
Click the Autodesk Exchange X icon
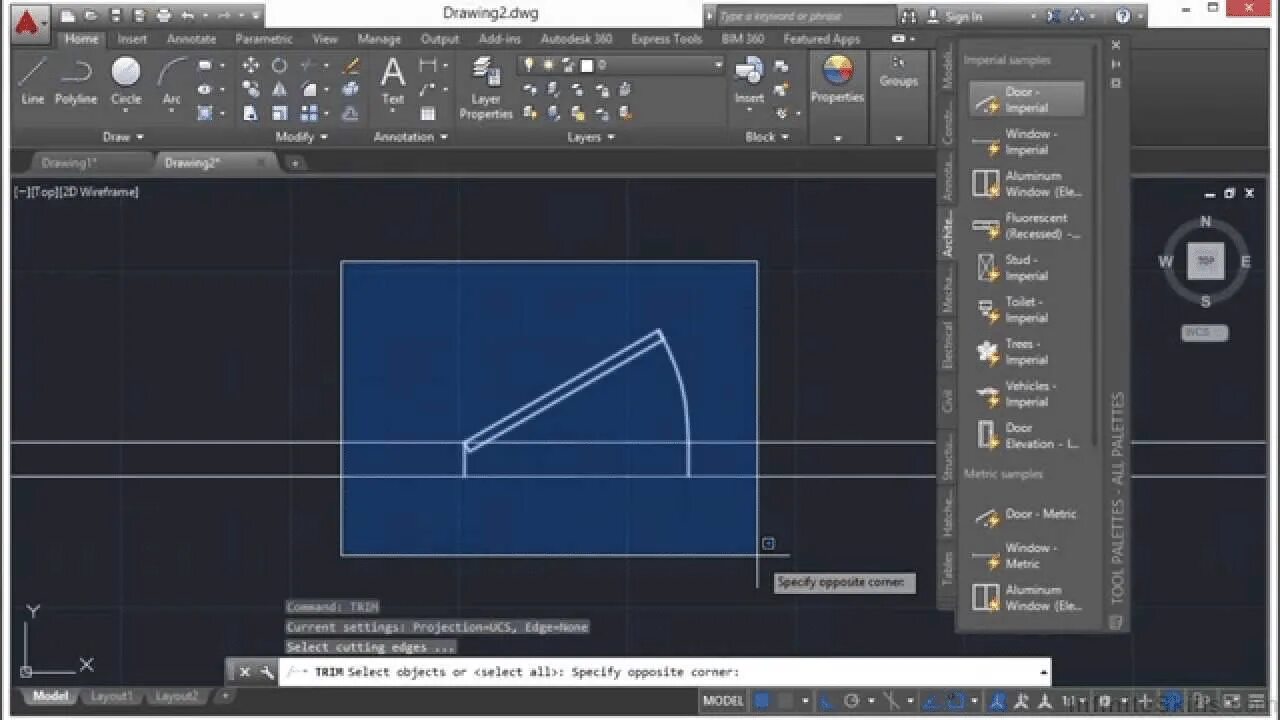[1055, 16]
